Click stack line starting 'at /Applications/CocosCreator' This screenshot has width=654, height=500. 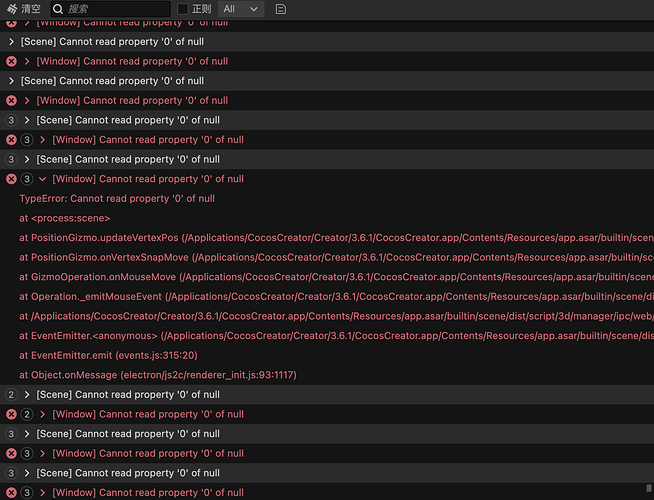336,316
